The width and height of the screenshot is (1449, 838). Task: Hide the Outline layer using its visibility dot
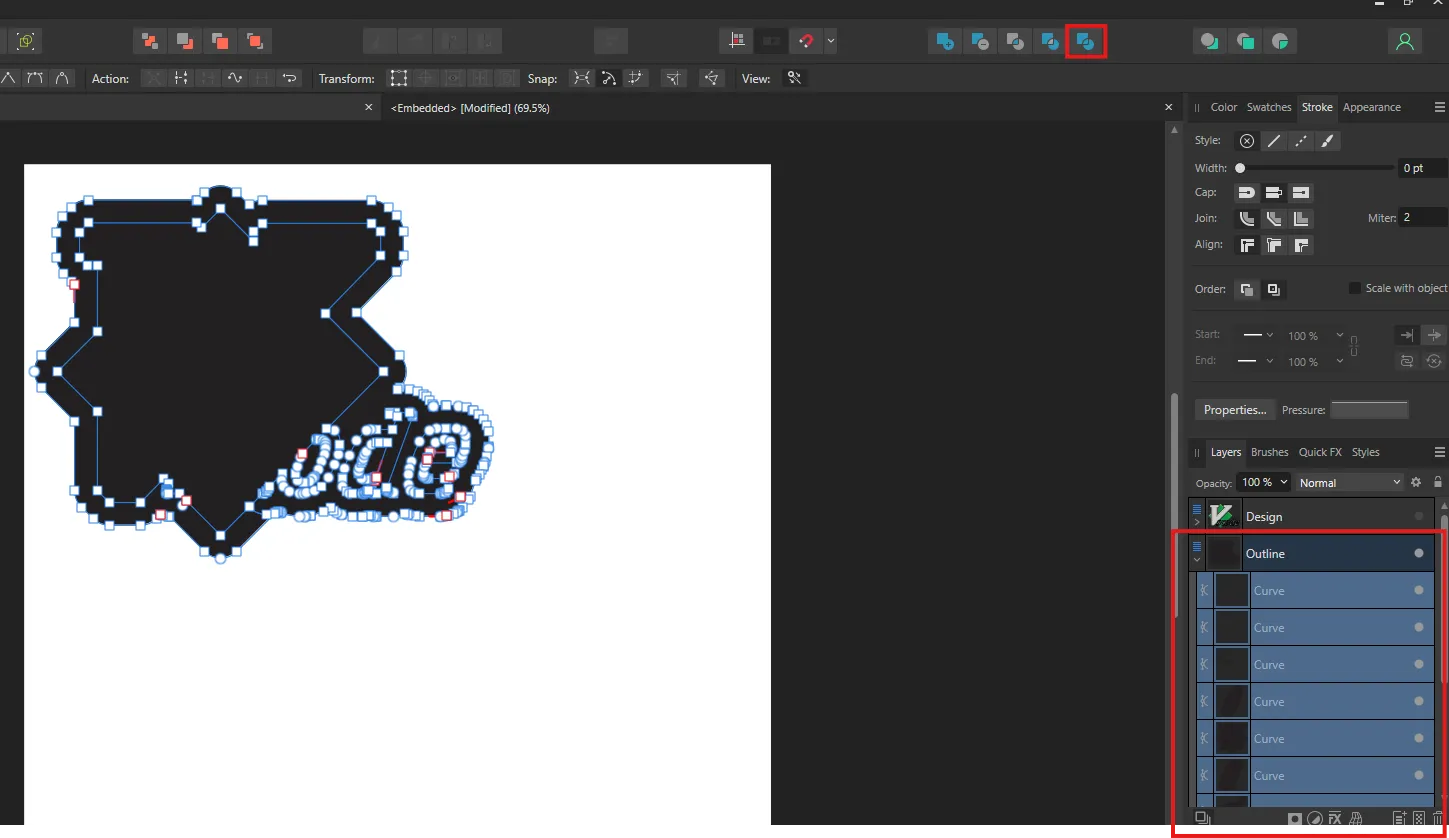tap(1419, 553)
